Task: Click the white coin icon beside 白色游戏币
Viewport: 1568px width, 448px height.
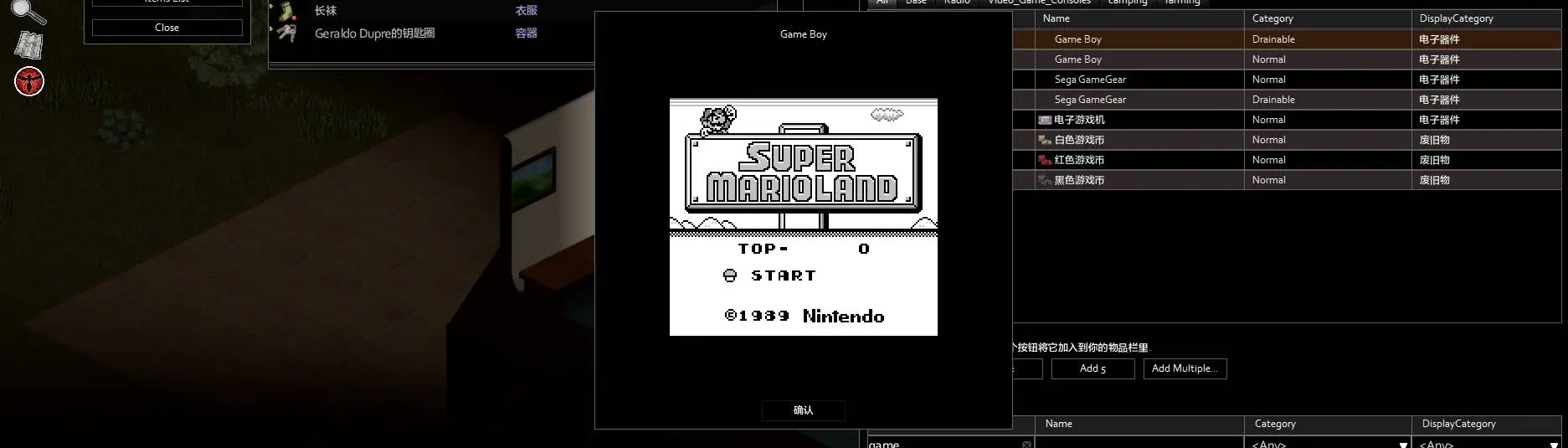Action: click(x=1045, y=140)
